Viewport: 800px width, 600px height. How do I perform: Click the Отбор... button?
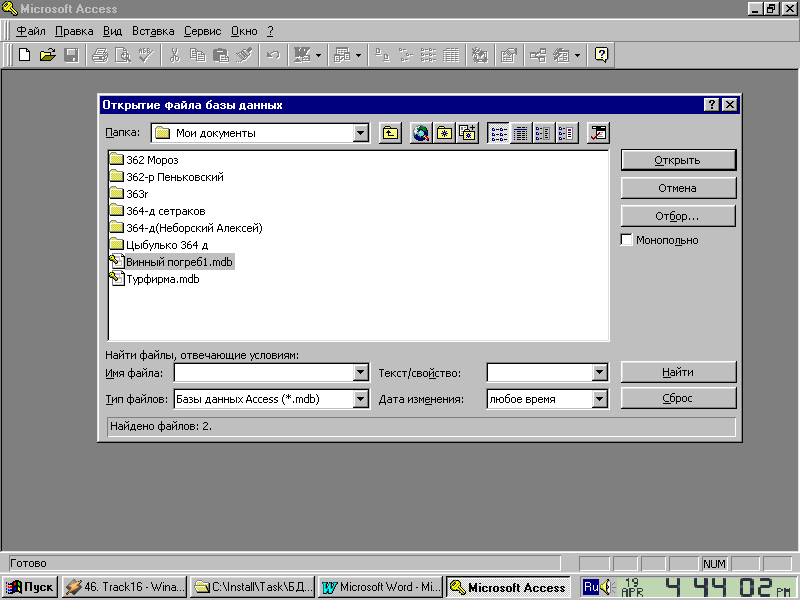point(678,216)
